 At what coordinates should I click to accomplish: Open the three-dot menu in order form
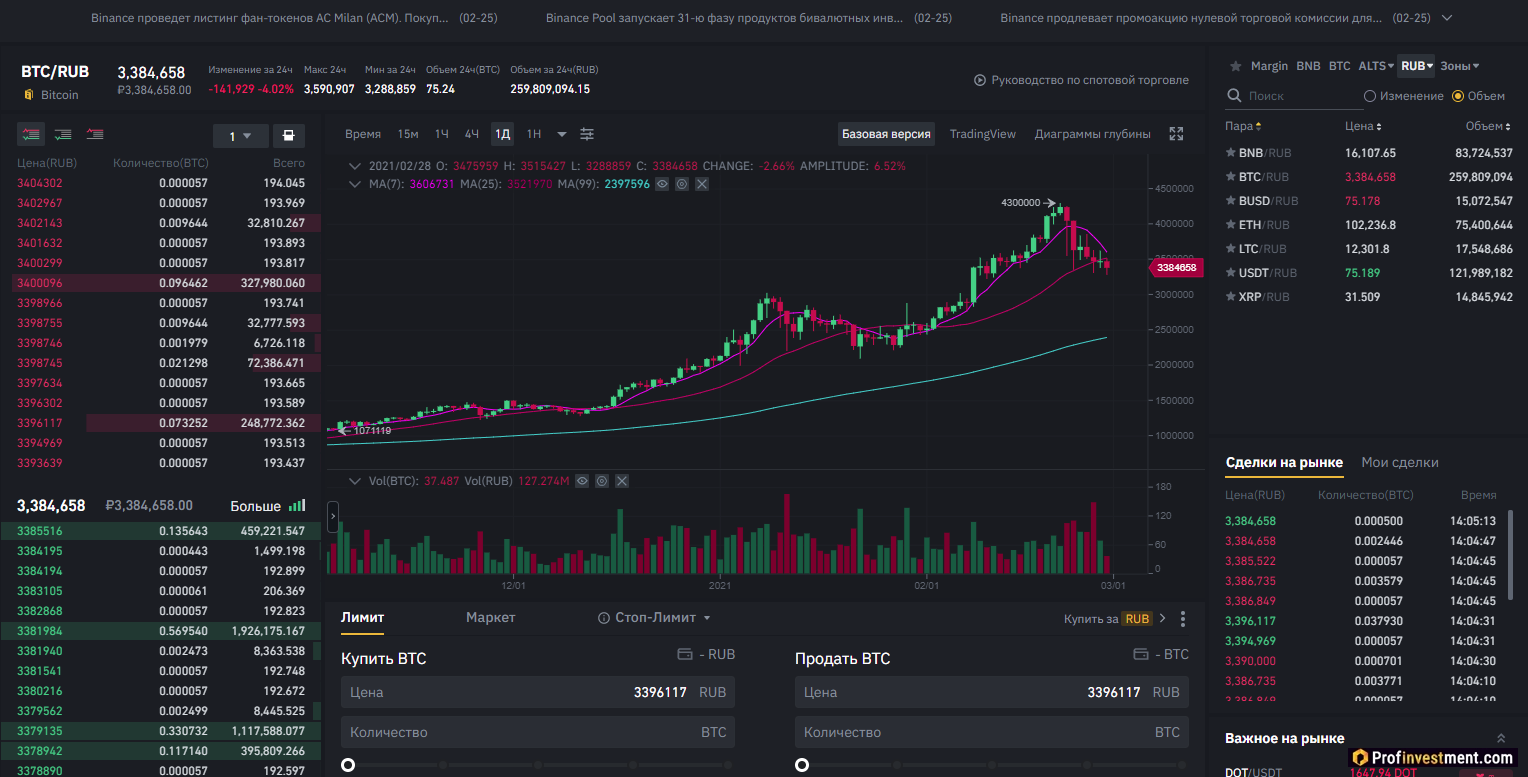(x=1183, y=619)
